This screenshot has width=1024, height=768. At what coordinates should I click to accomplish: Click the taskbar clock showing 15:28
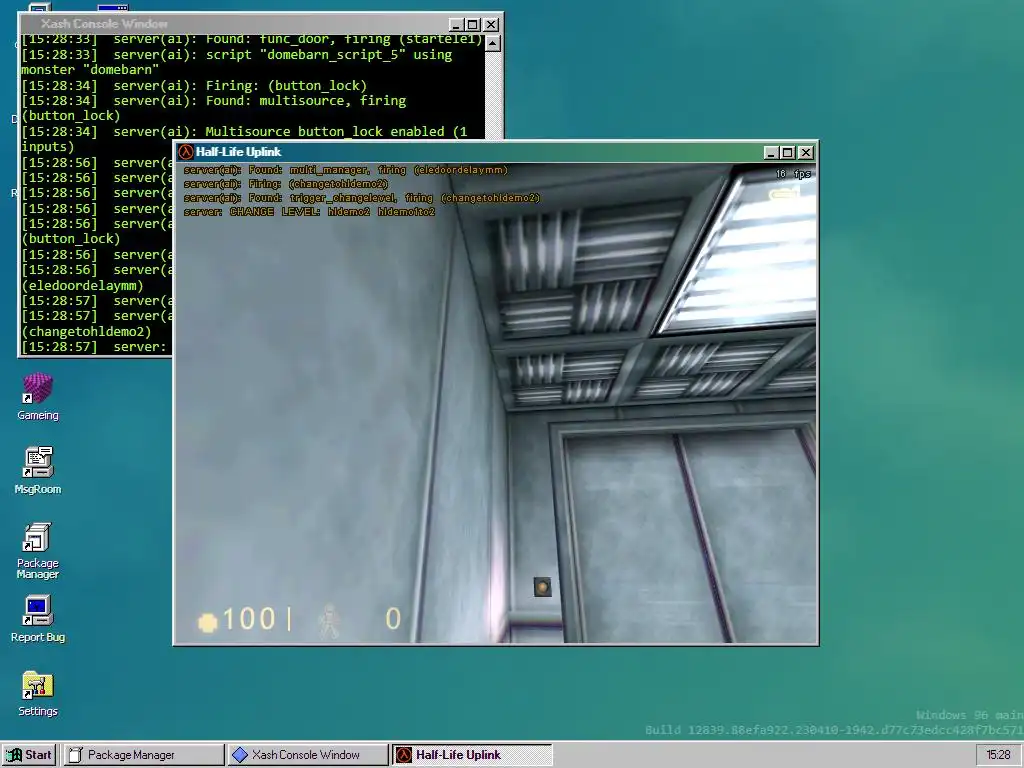998,755
